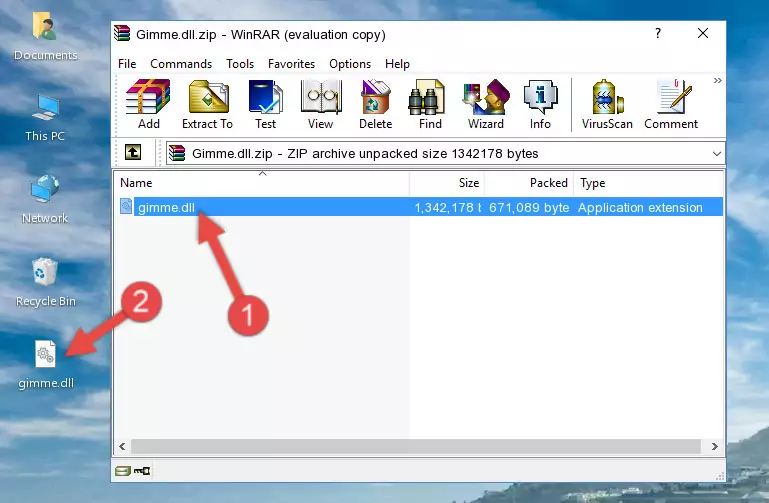Launch the Wizard tool
769x503 pixels.
[486, 104]
